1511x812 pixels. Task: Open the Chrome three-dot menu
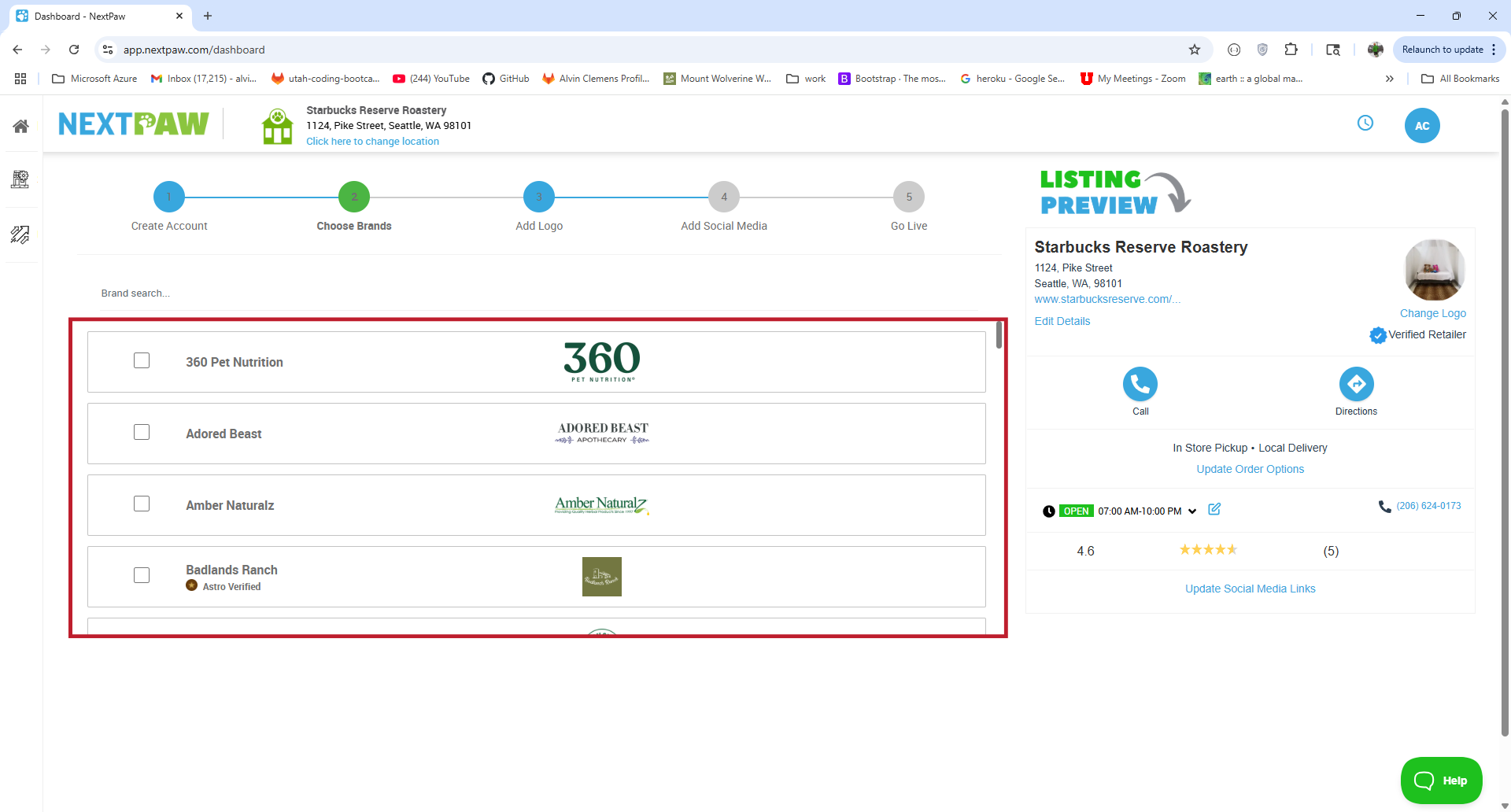(1494, 50)
